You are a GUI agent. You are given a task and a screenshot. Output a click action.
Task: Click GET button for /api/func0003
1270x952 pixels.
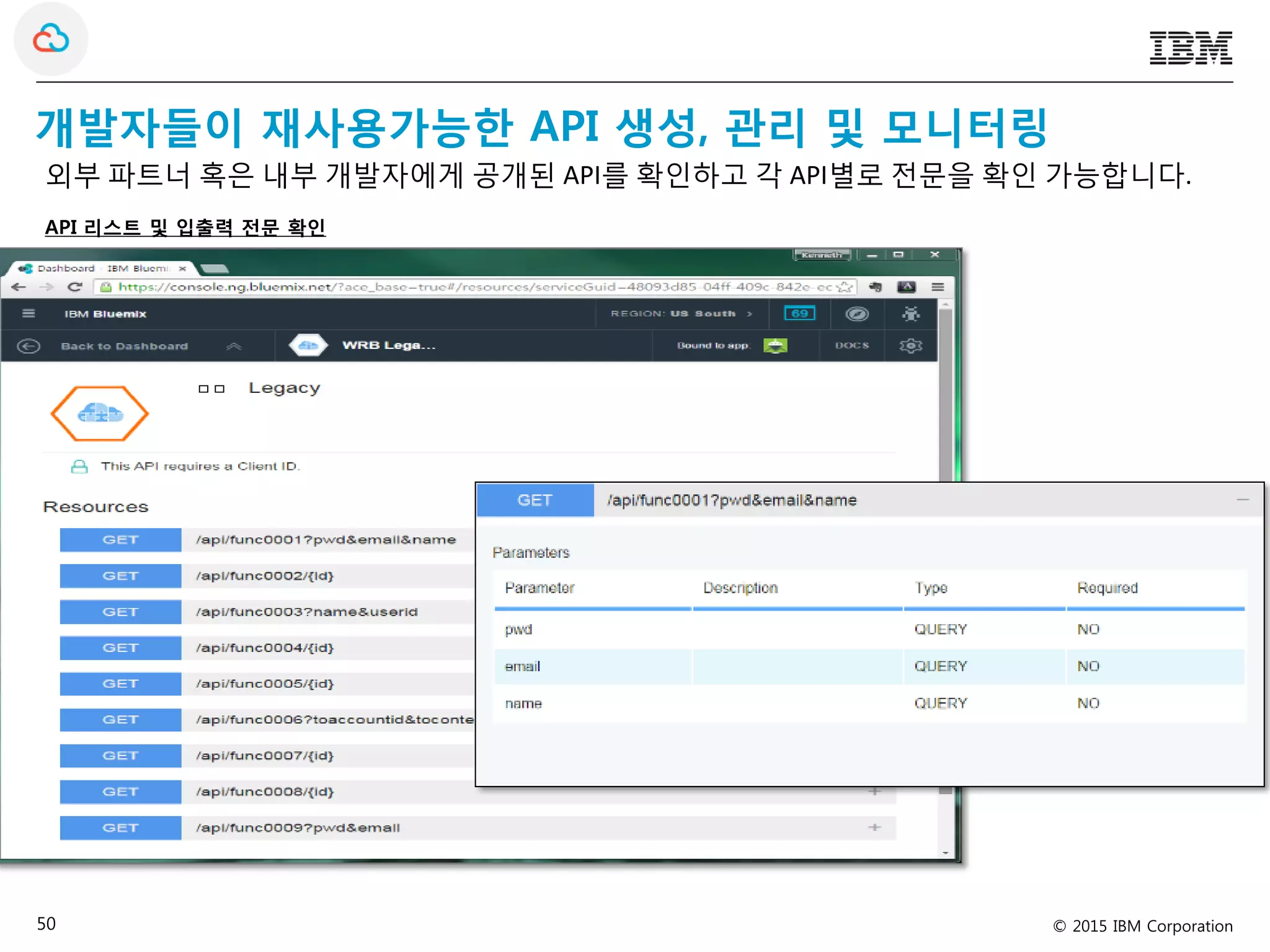click(x=120, y=612)
